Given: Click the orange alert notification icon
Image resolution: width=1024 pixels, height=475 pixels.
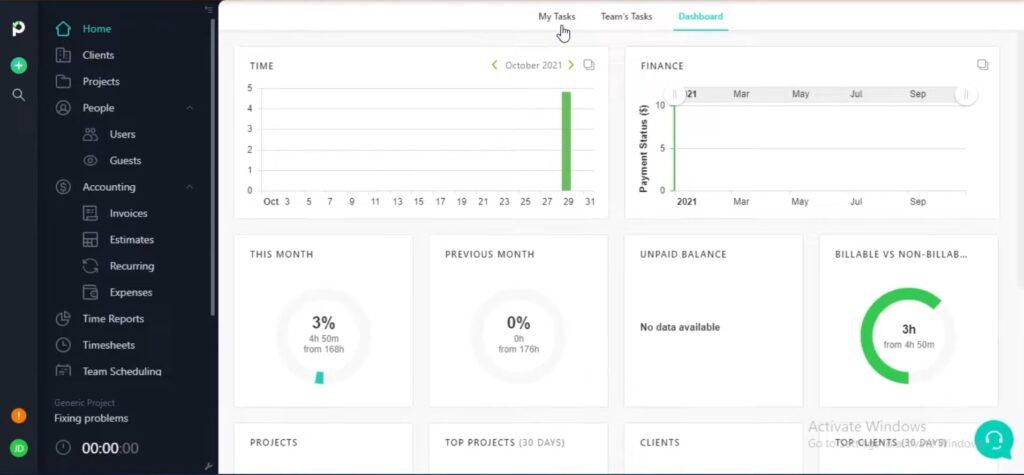Looking at the screenshot, I should tap(19, 415).
